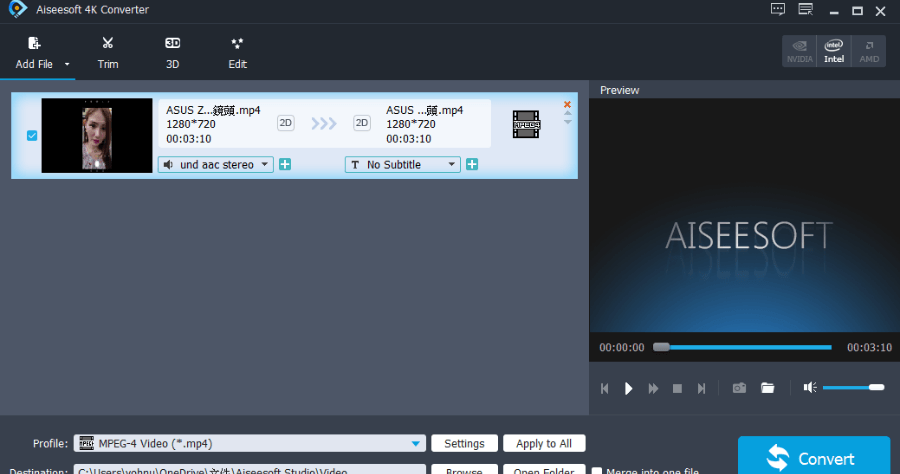Mute the preview volume
This screenshot has height=474, width=900.
(x=810, y=387)
